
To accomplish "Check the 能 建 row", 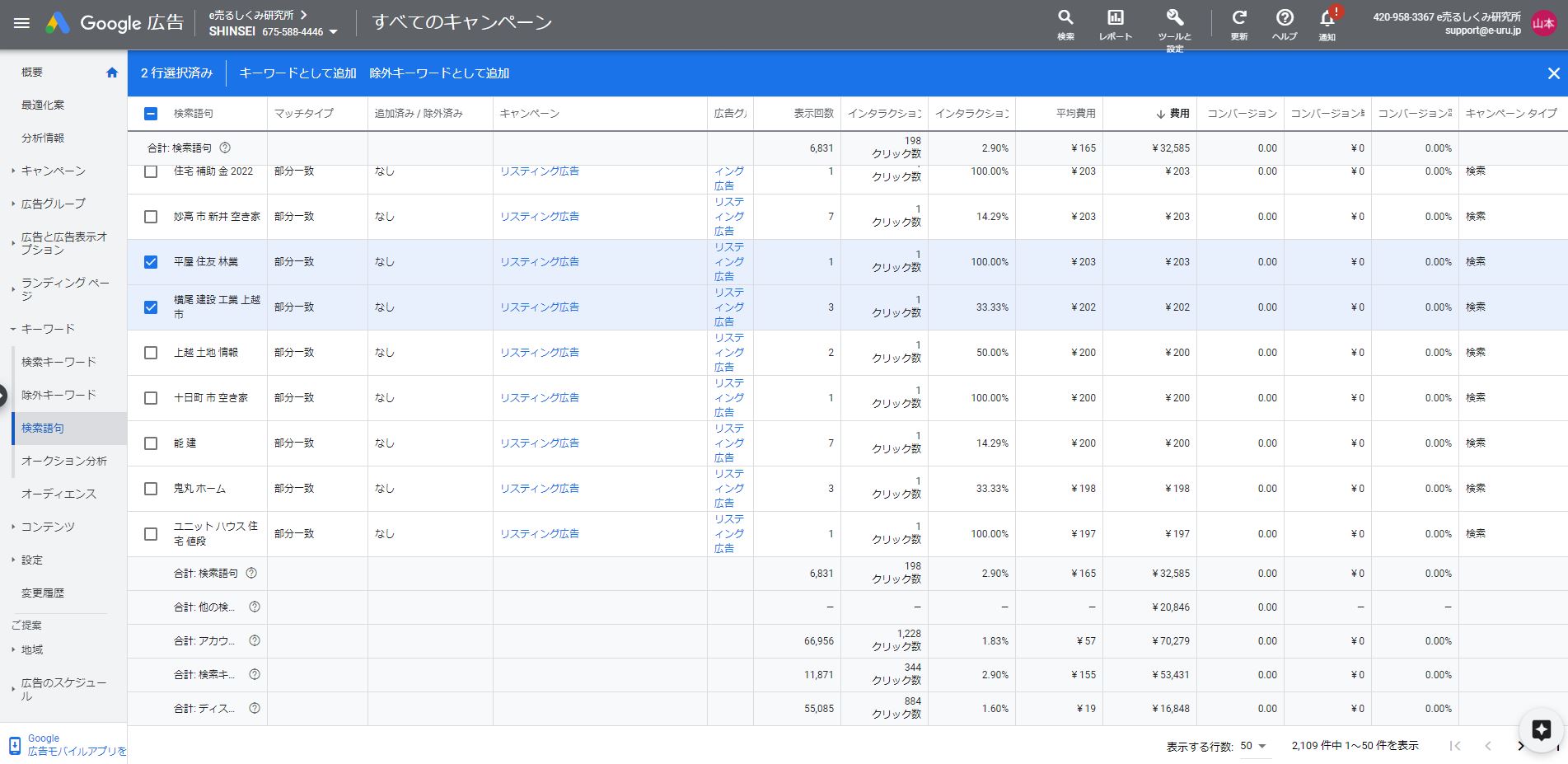I will pyautogui.click(x=151, y=443).
